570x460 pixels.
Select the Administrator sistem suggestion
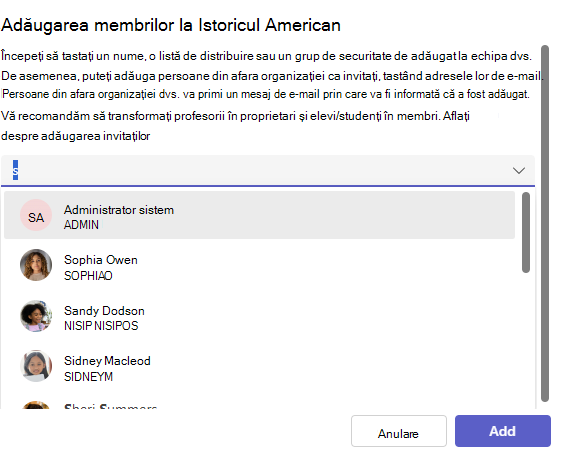coord(259,215)
